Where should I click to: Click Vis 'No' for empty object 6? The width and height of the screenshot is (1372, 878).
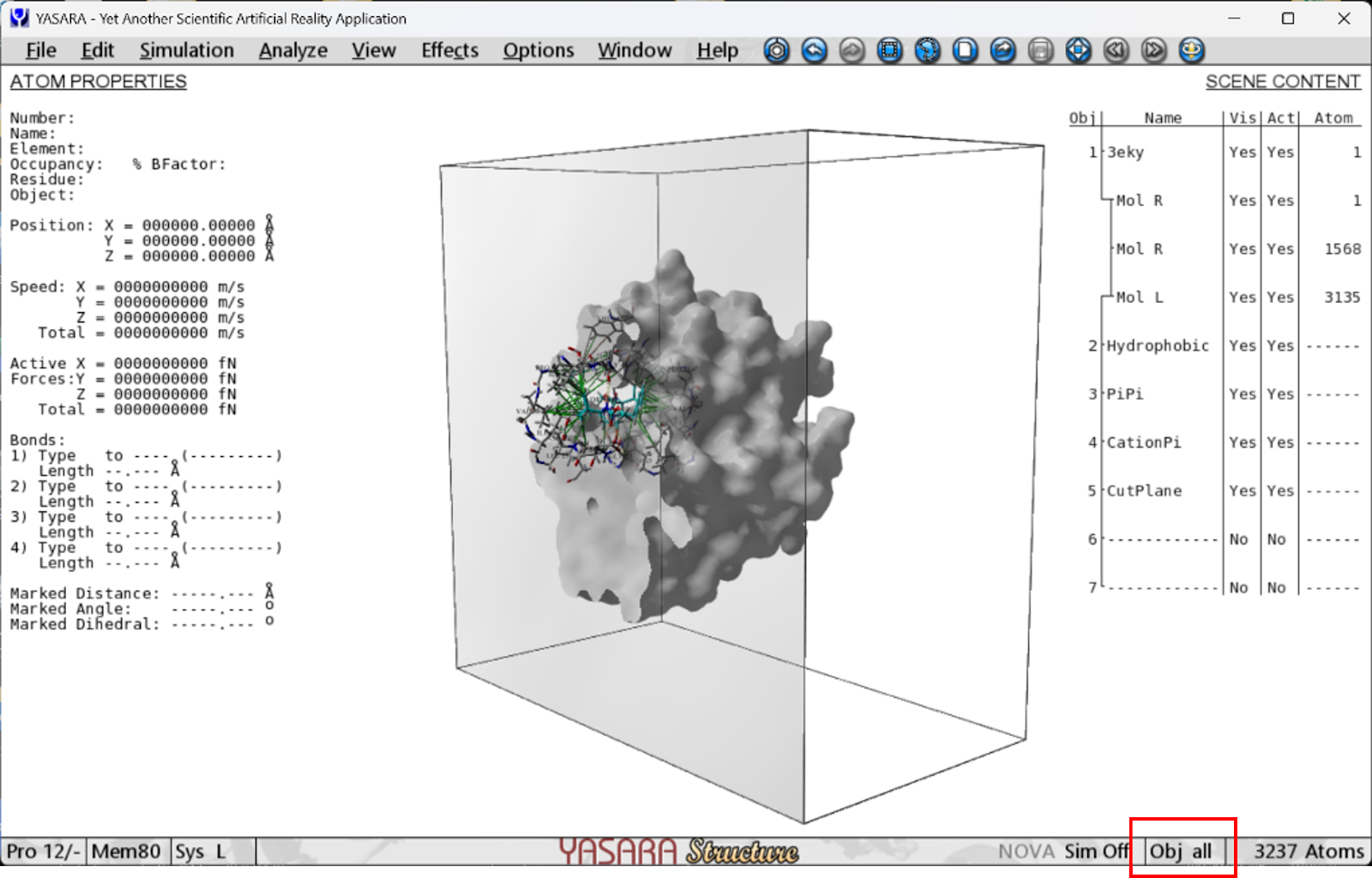[1238, 539]
